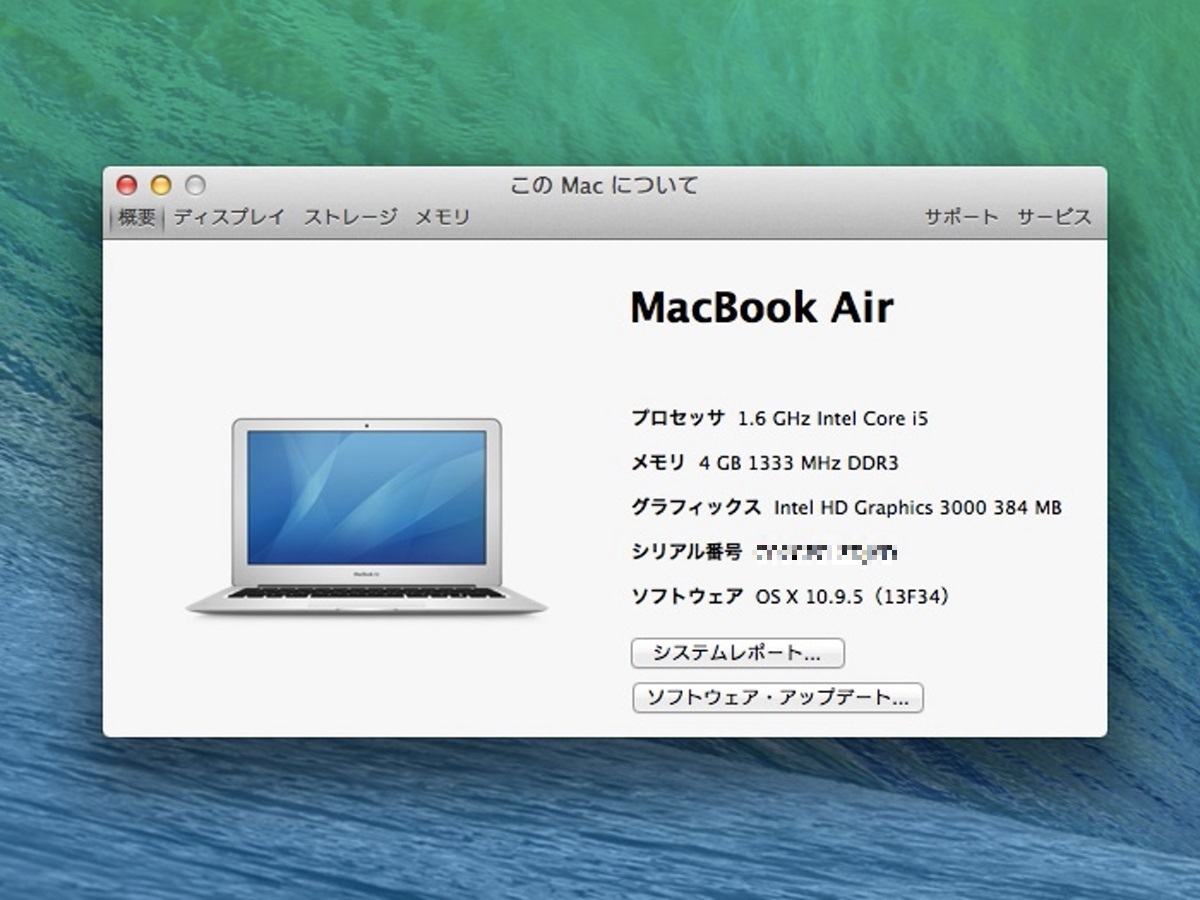
Task: Click the 1.6 GHz Intel Core i5 text
Action: pos(833,419)
